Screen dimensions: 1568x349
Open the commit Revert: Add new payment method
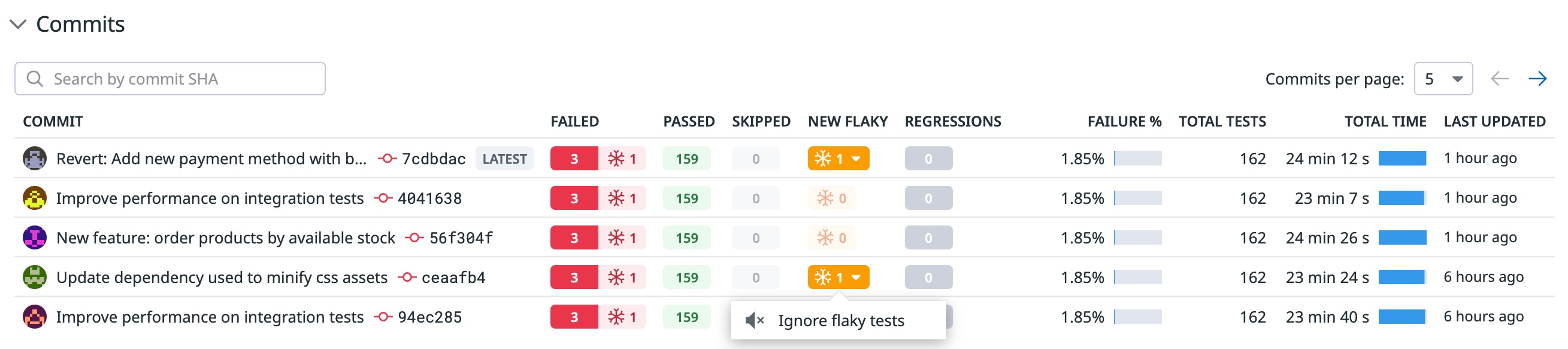211,158
